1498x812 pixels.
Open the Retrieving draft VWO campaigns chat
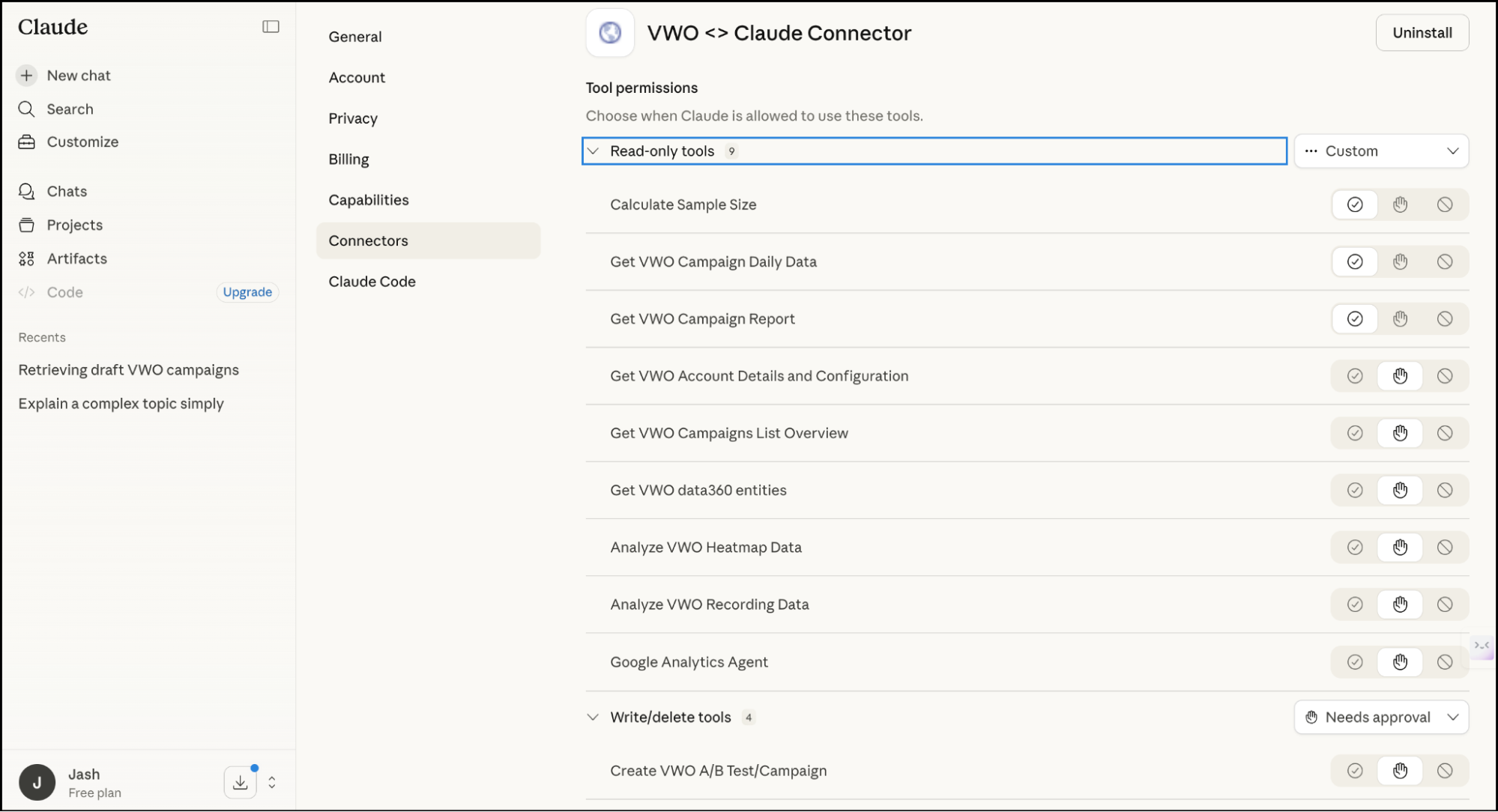[x=128, y=370]
